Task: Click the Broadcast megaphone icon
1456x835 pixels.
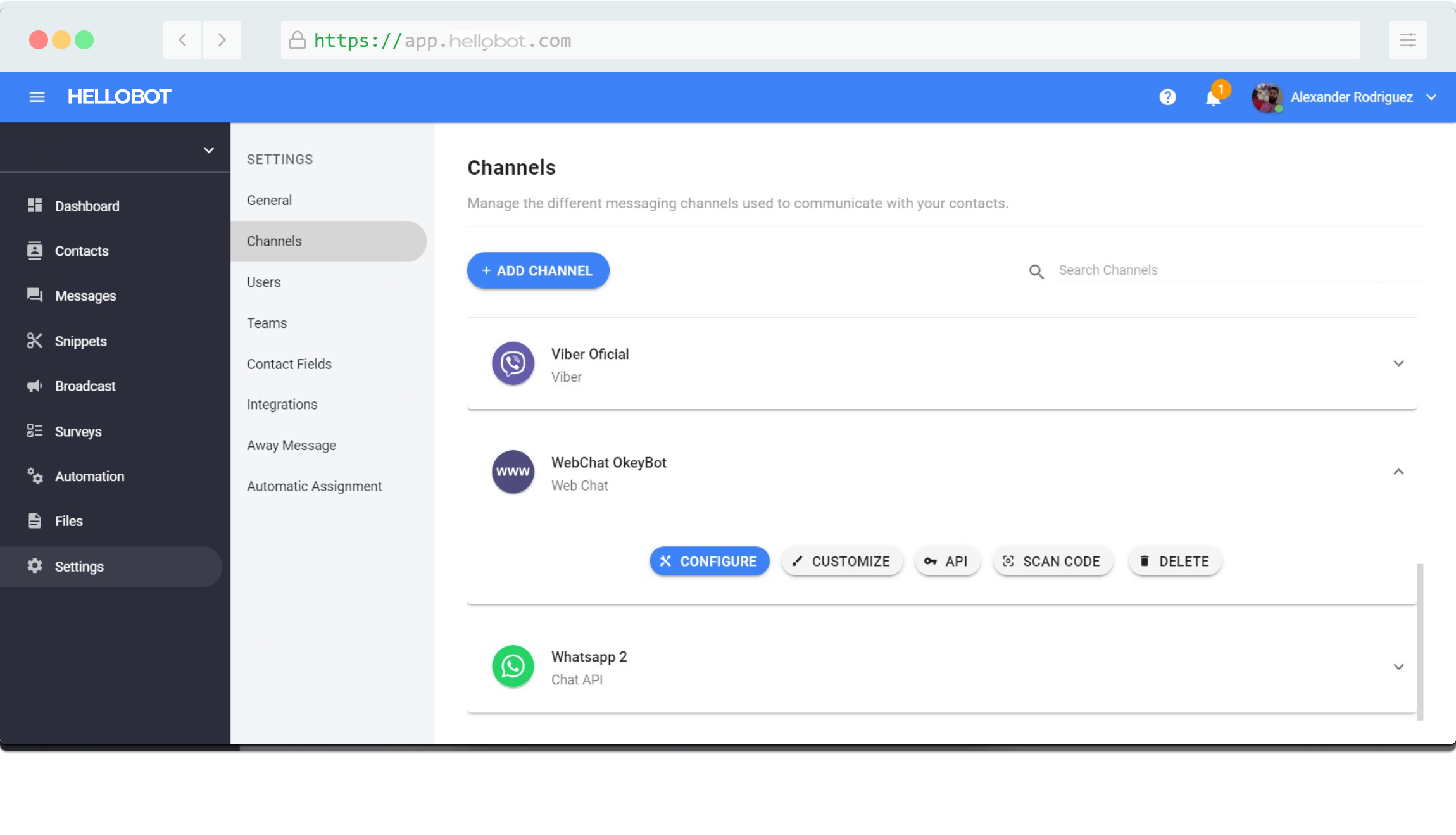Action: tap(35, 386)
